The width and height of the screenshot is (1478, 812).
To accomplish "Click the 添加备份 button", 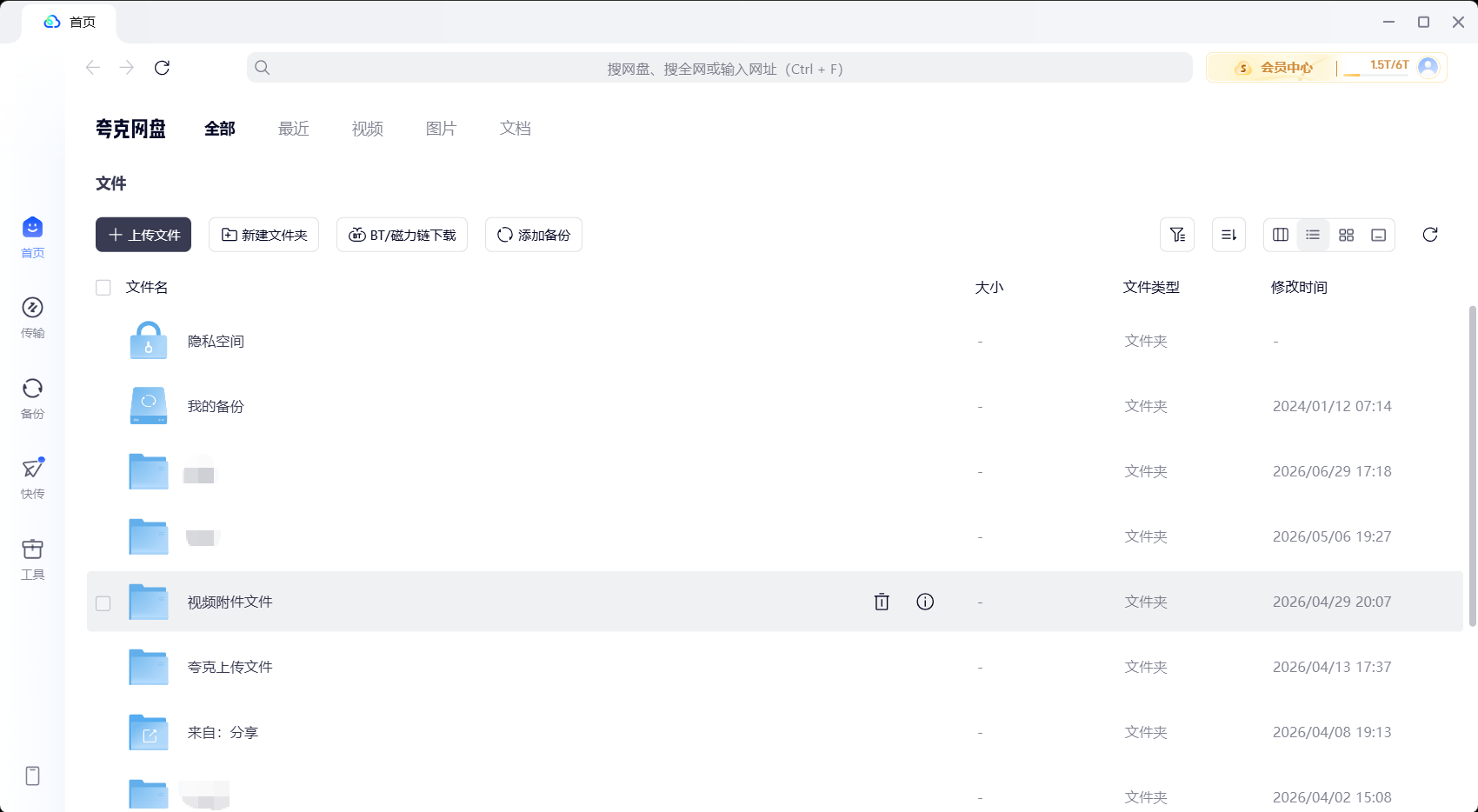I will [x=534, y=235].
